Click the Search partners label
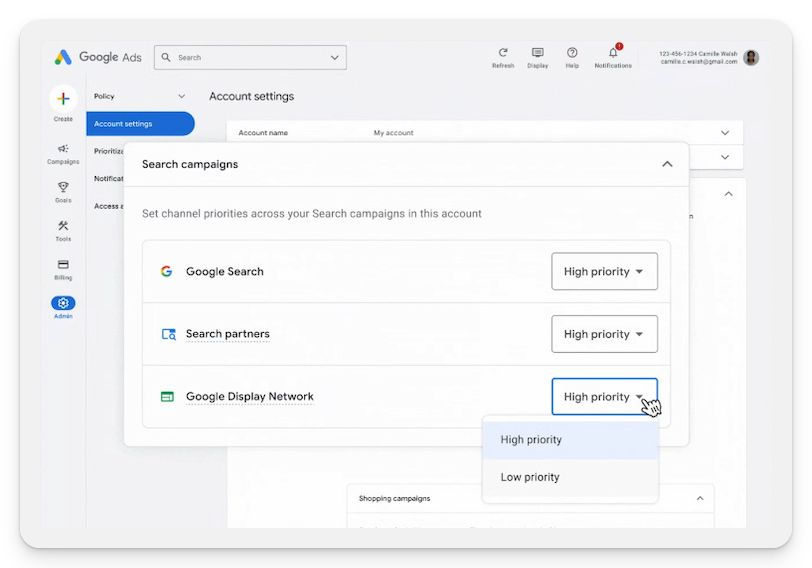 (x=228, y=334)
